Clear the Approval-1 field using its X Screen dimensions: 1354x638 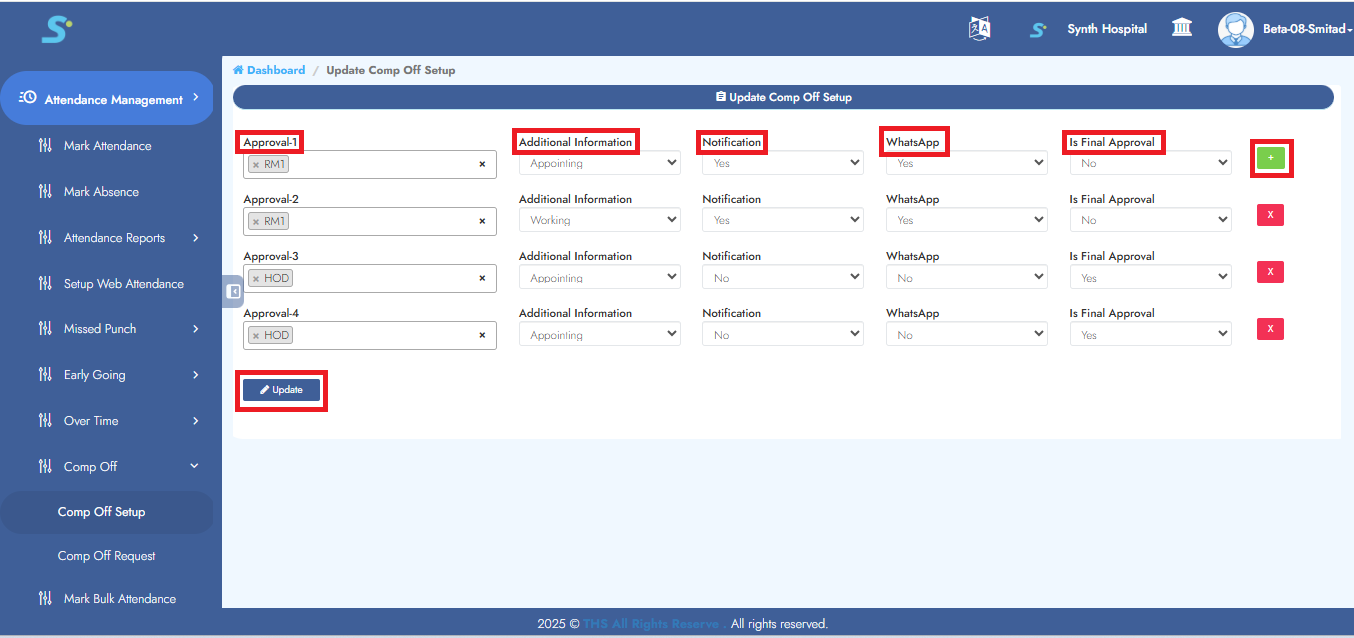tap(482, 164)
